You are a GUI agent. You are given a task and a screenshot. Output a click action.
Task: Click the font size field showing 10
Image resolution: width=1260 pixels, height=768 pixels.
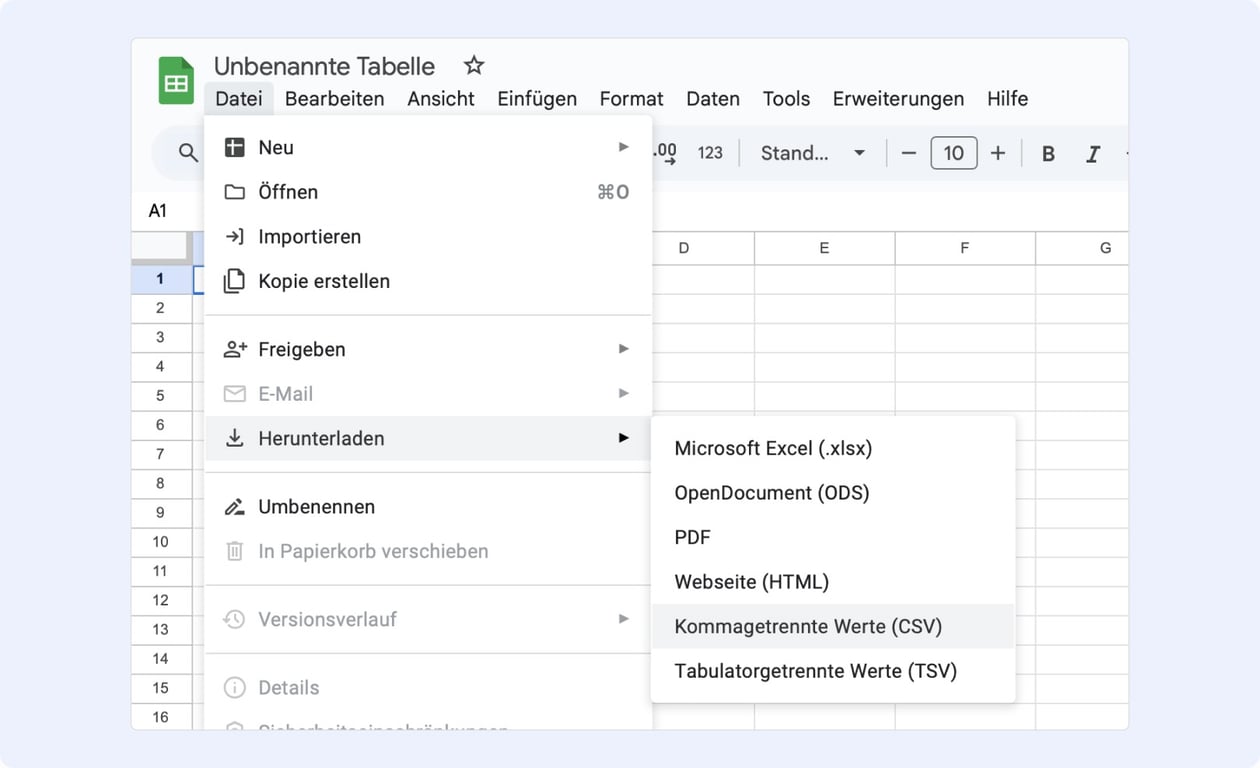click(954, 153)
